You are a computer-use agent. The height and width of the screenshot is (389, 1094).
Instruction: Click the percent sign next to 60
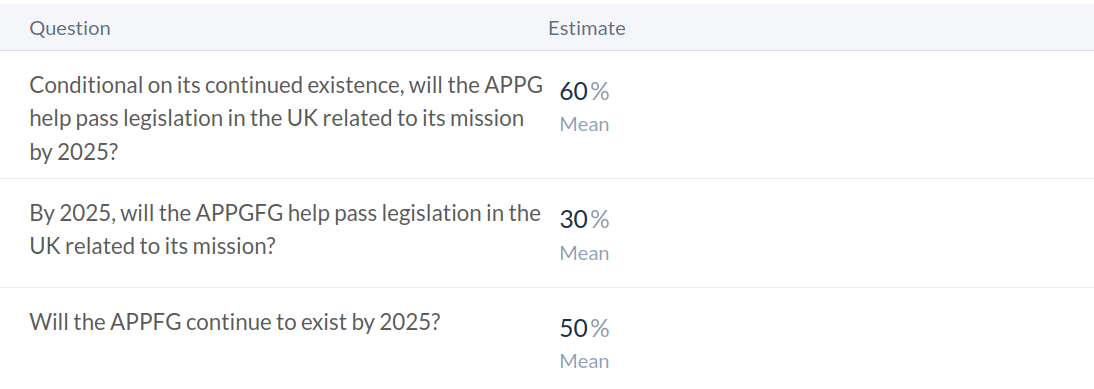click(600, 91)
